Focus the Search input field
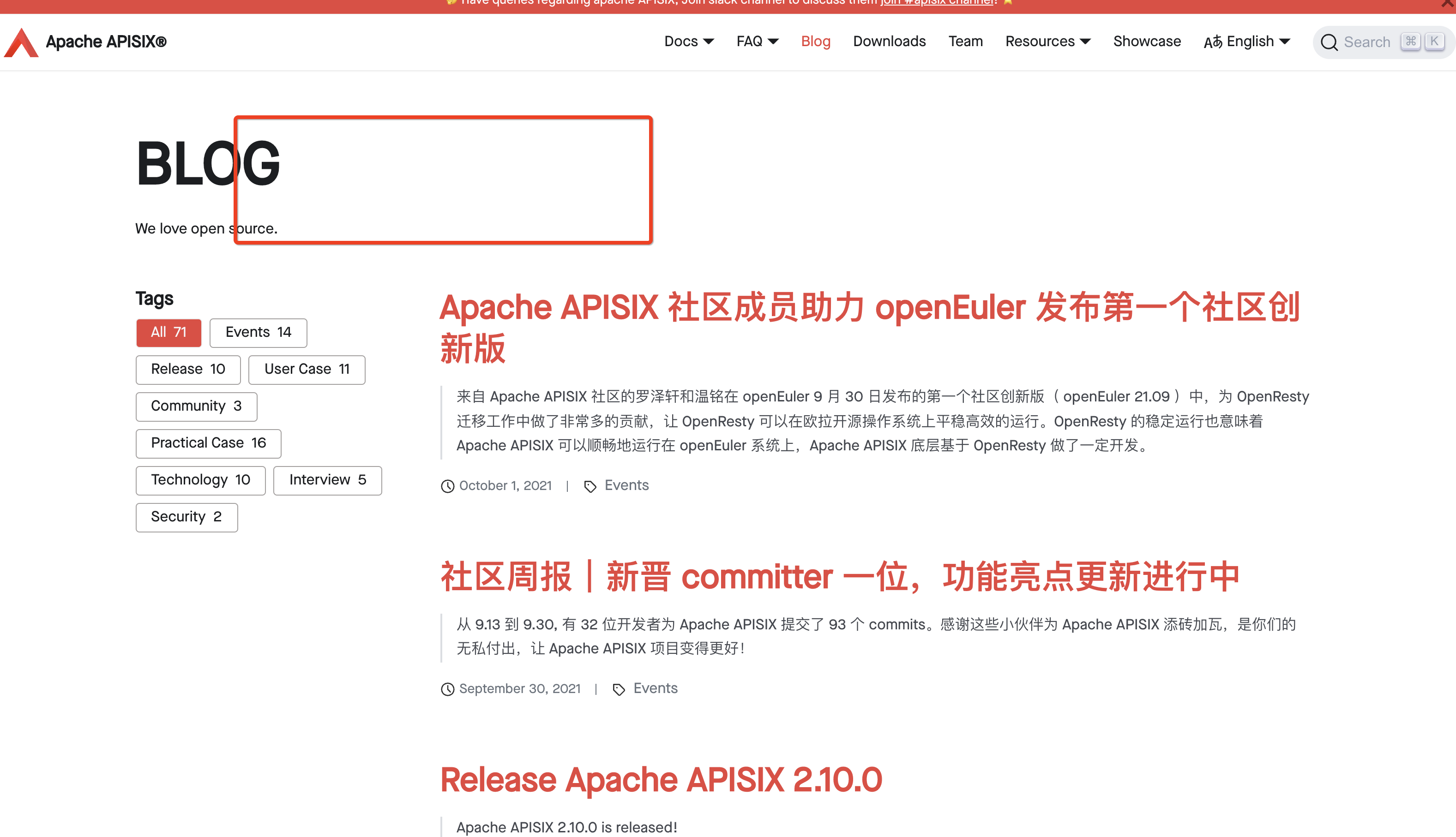 [x=1367, y=42]
